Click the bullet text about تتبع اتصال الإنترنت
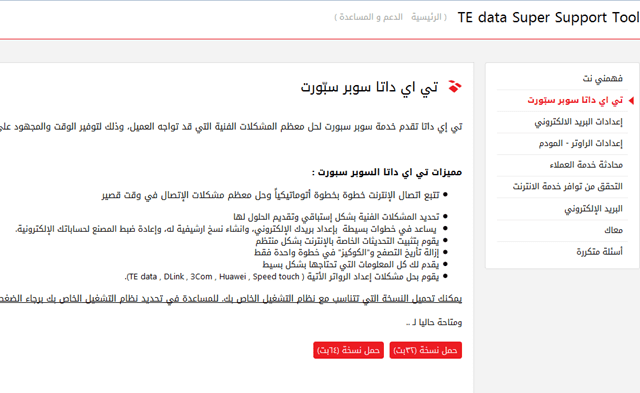The width and height of the screenshot is (640, 393). coord(271,195)
